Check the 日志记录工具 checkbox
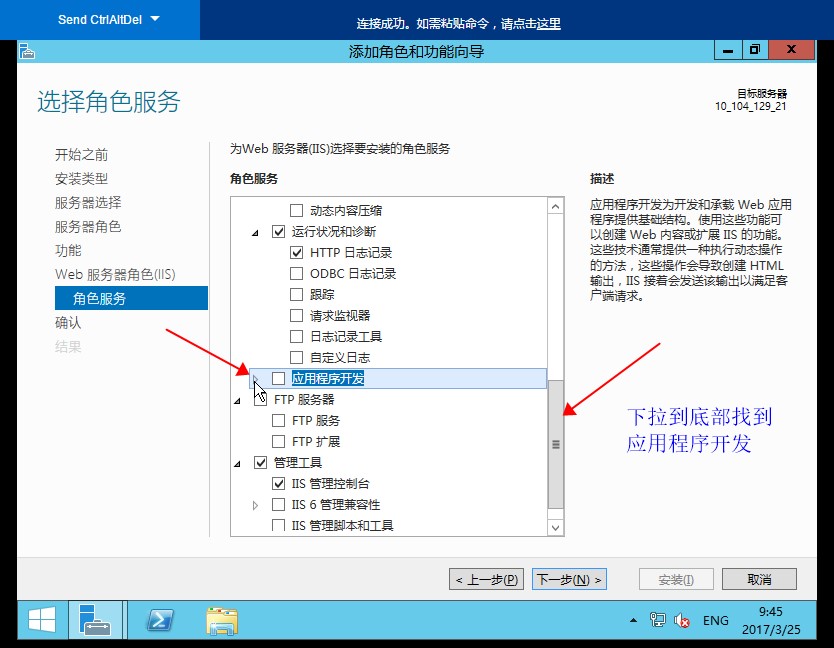The image size is (834, 648). [296, 337]
